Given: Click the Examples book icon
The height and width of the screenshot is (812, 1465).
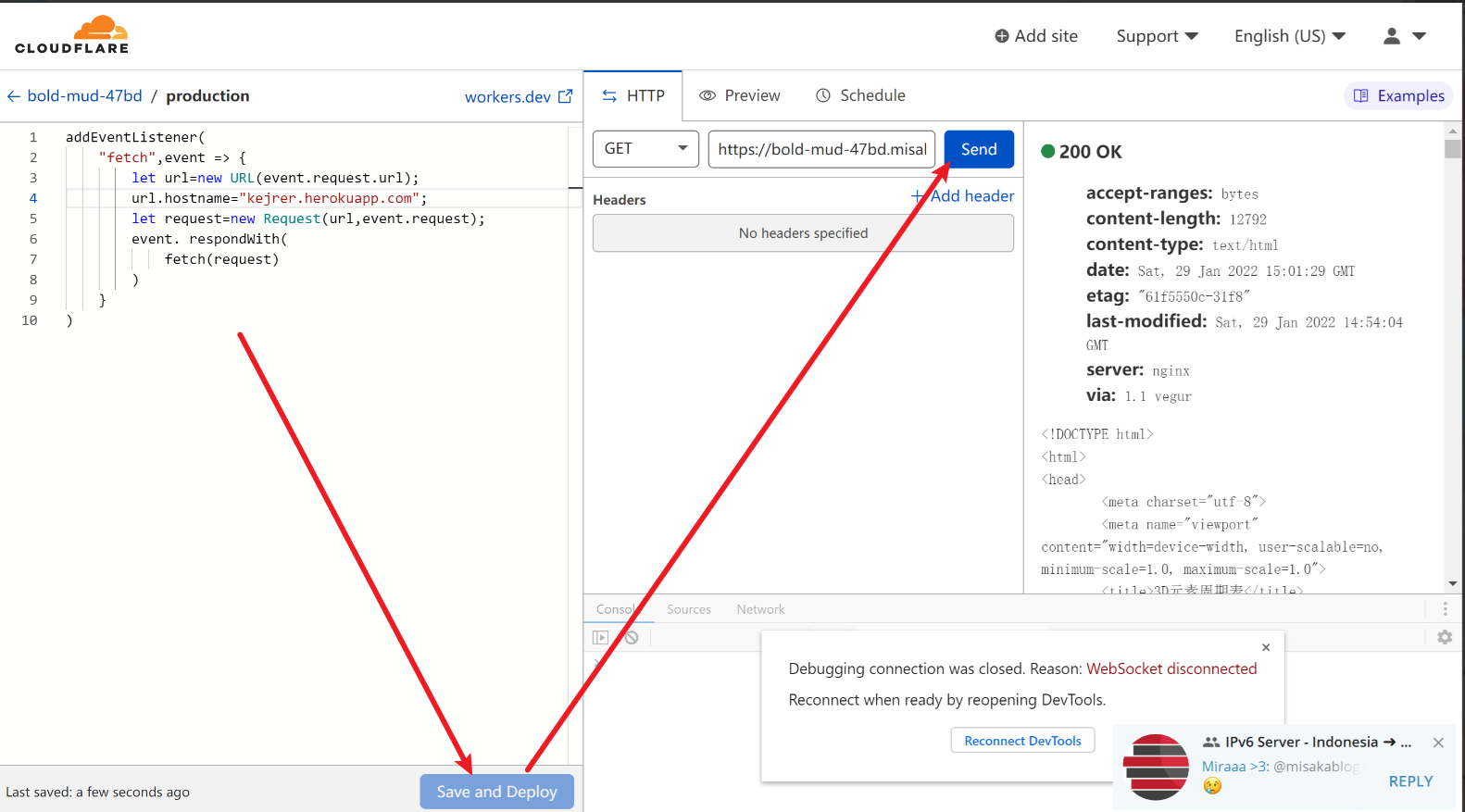Looking at the screenshot, I should pyautogui.click(x=1361, y=95).
